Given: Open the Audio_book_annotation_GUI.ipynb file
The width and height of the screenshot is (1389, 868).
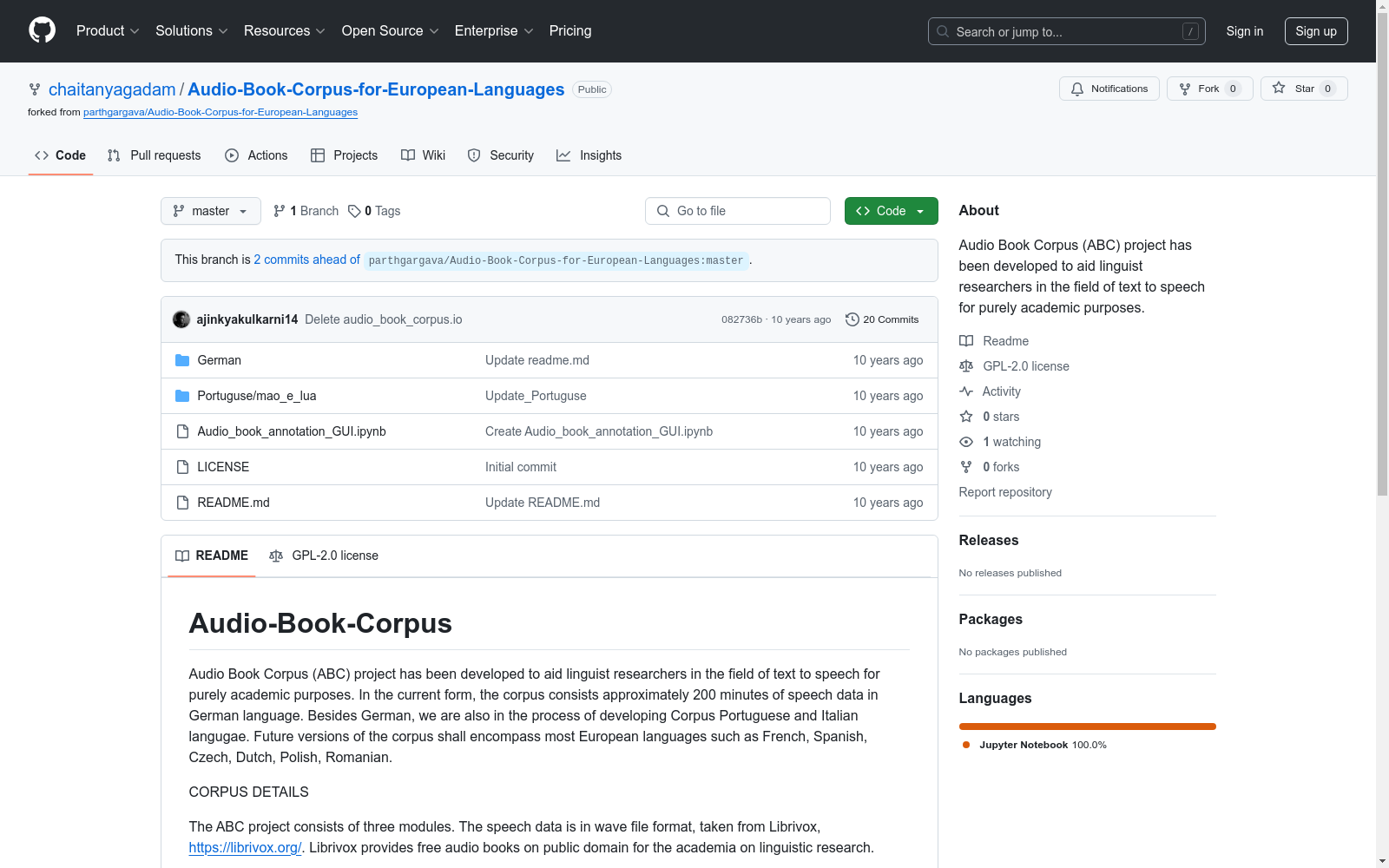Looking at the screenshot, I should [292, 431].
